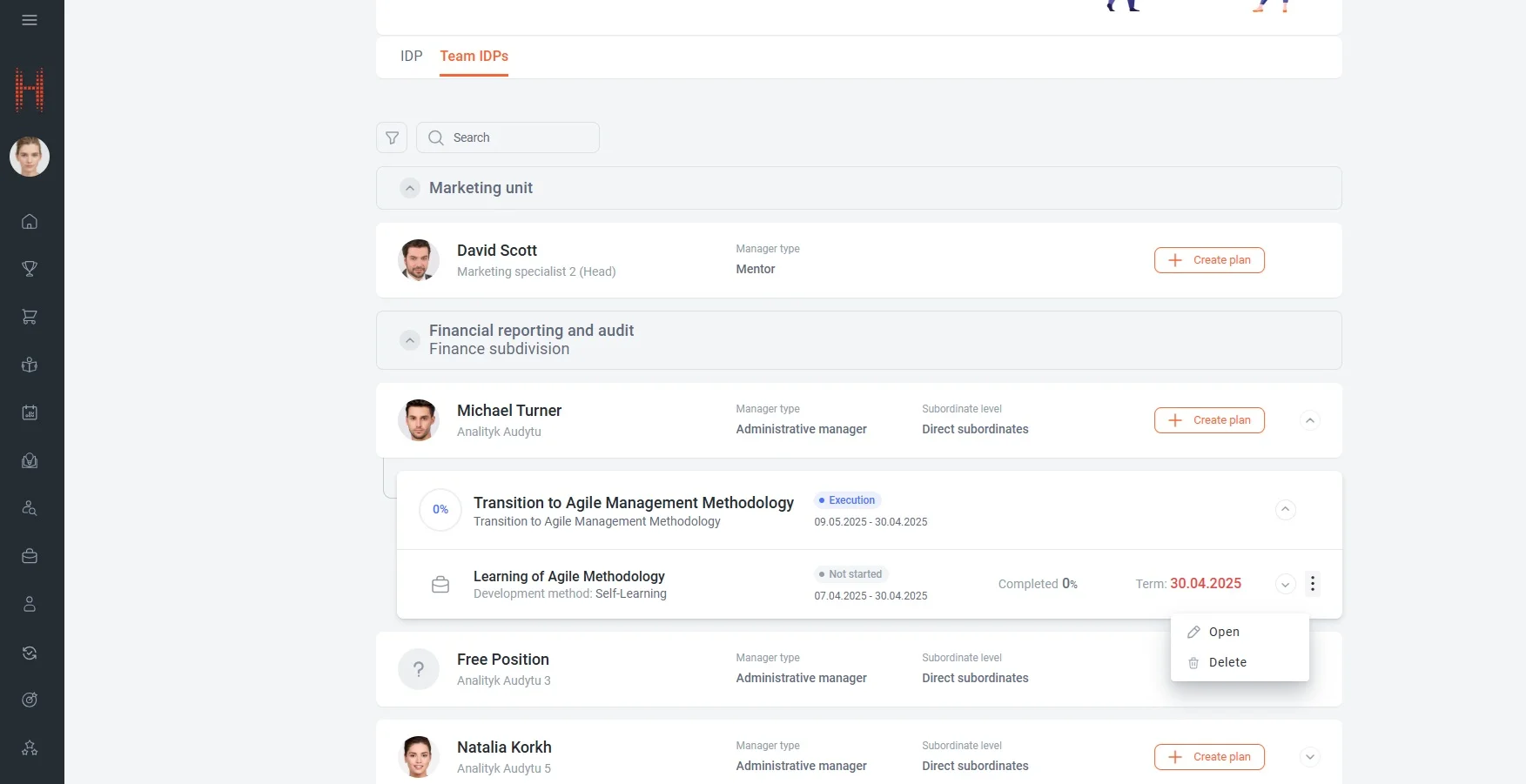Expand Natalia Korkh's plans

[x=1309, y=757]
